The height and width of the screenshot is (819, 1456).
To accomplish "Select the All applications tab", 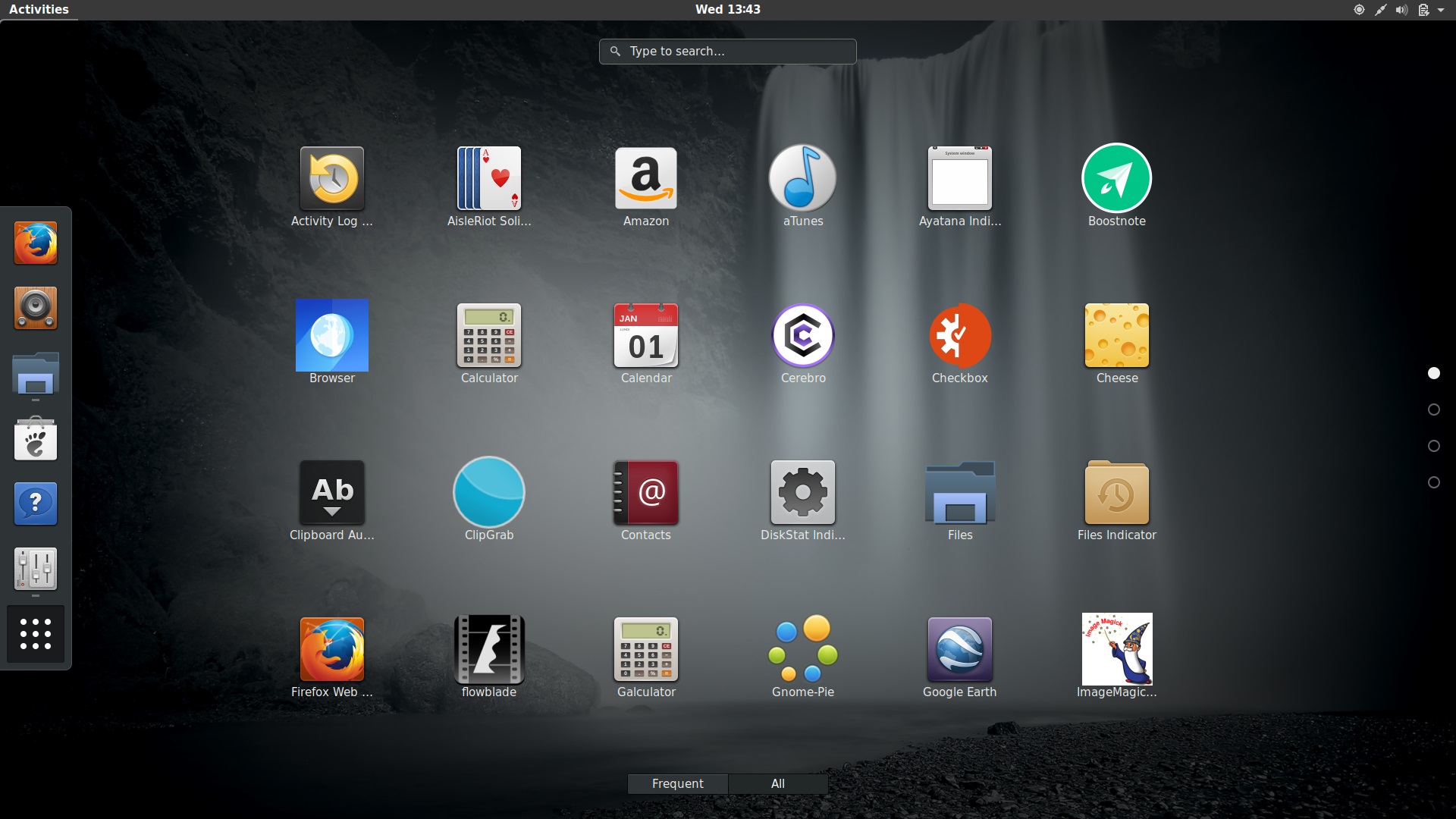I will pos(778,783).
